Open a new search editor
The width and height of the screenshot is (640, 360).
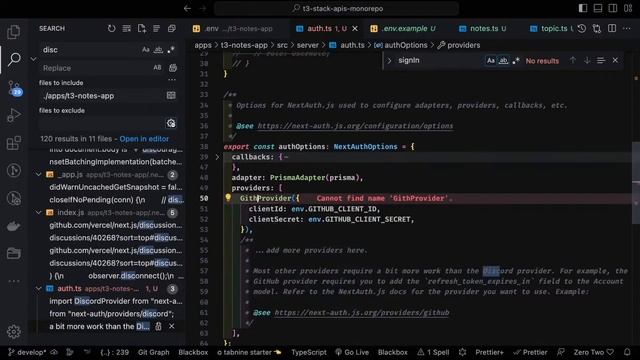point(142,29)
